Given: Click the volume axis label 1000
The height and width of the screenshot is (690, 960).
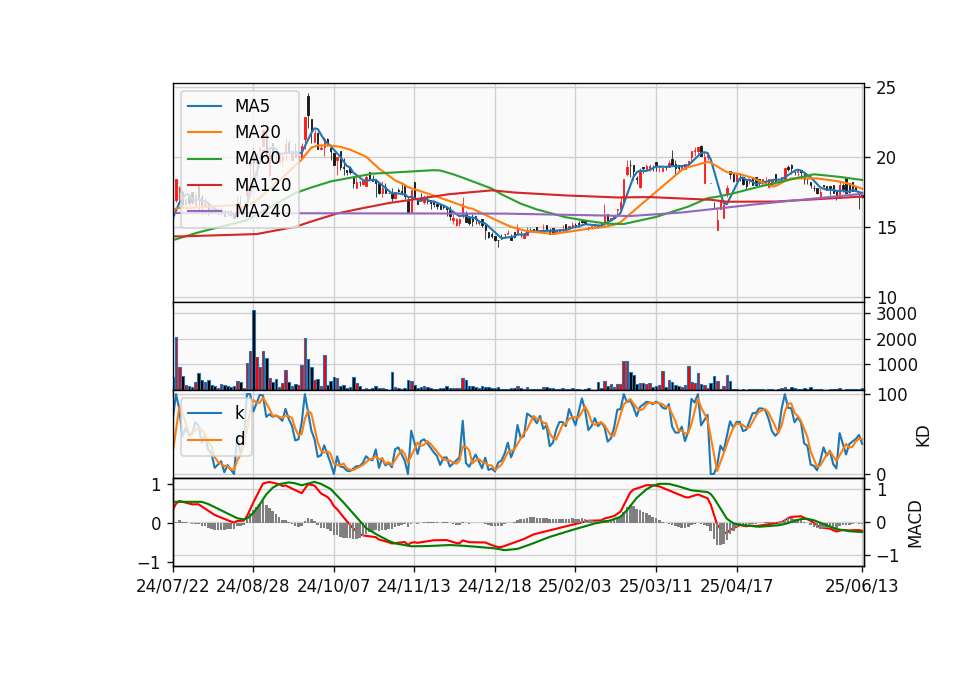Looking at the screenshot, I should pos(896,365).
